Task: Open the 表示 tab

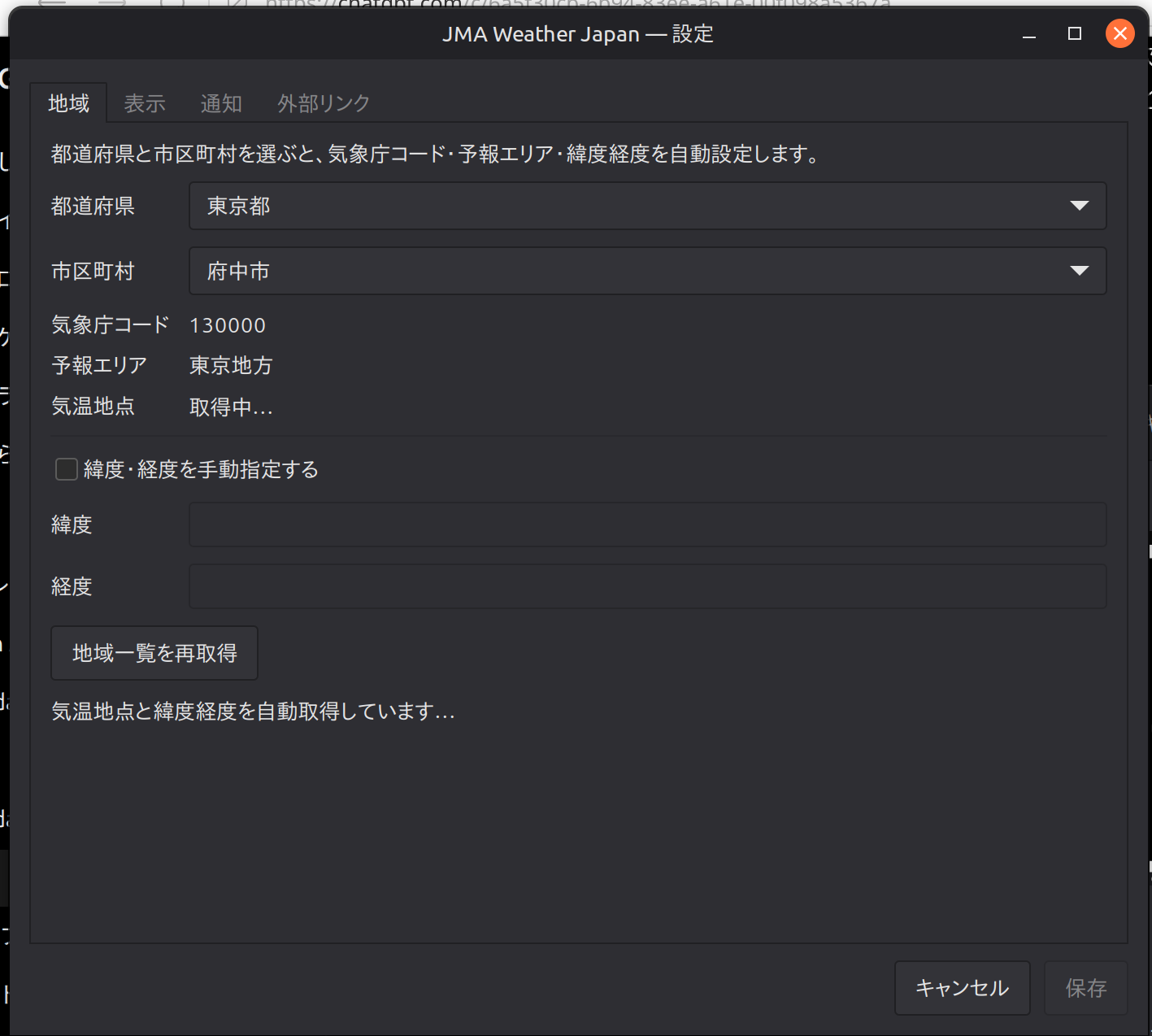Action: [145, 103]
